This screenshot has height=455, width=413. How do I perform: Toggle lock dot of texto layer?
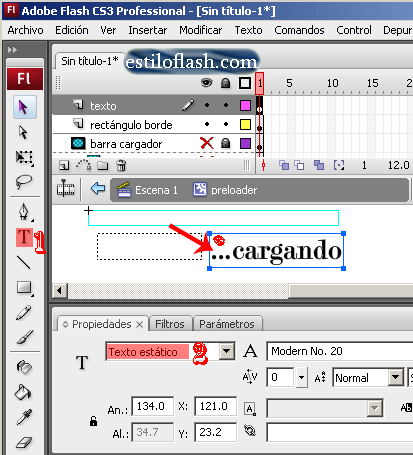(226, 105)
